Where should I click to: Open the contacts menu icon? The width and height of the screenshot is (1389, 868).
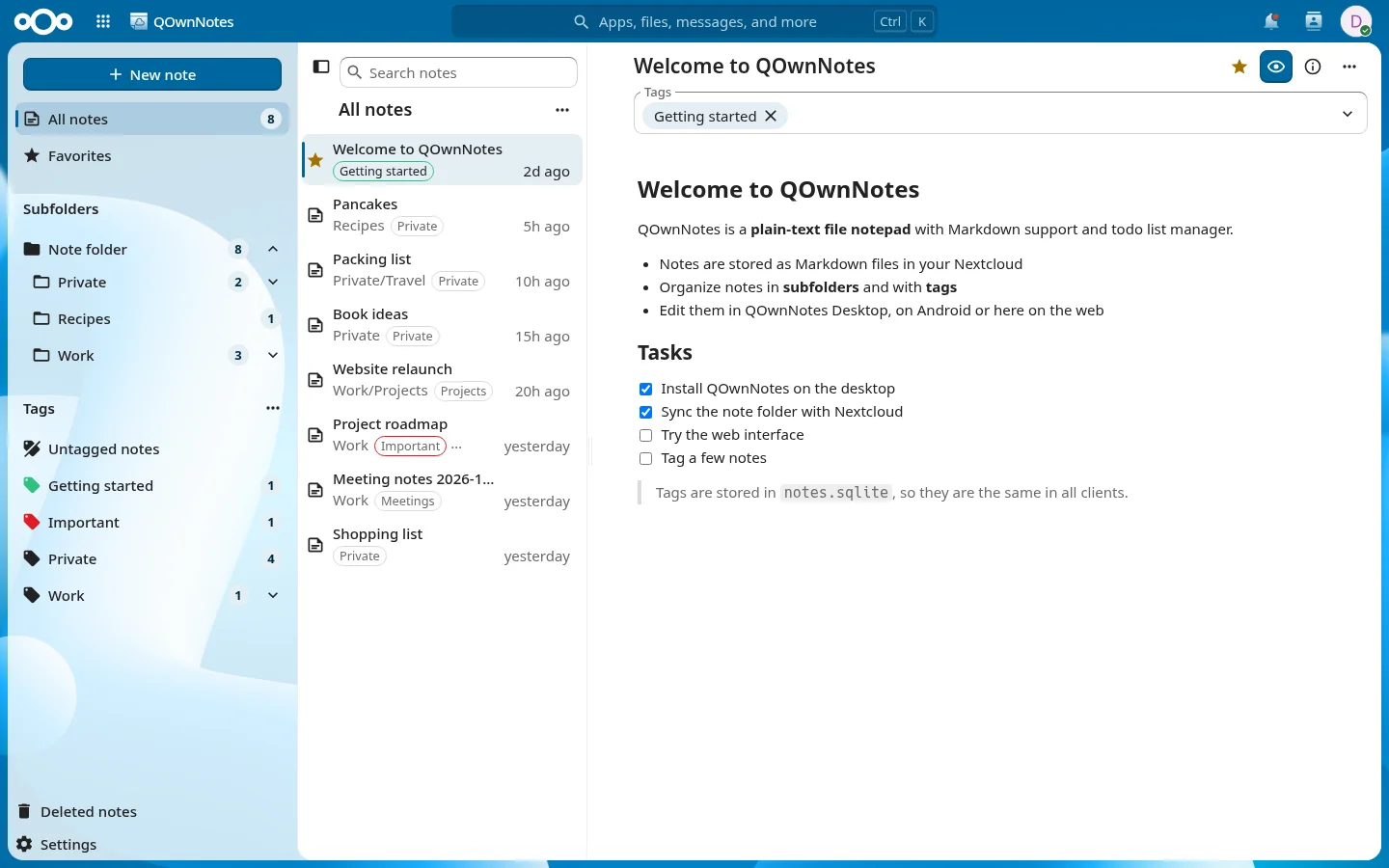(1313, 21)
